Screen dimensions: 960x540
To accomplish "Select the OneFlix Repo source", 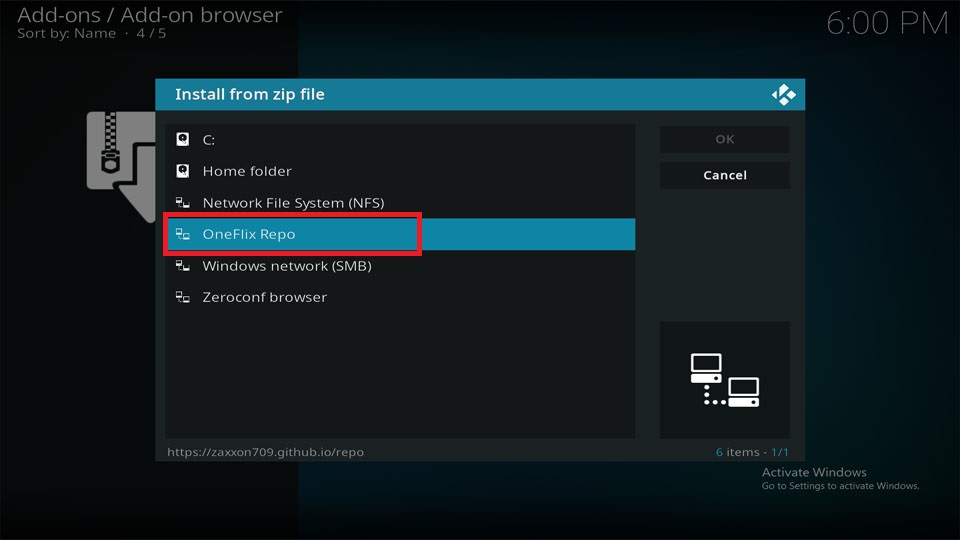I will [x=400, y=234].
